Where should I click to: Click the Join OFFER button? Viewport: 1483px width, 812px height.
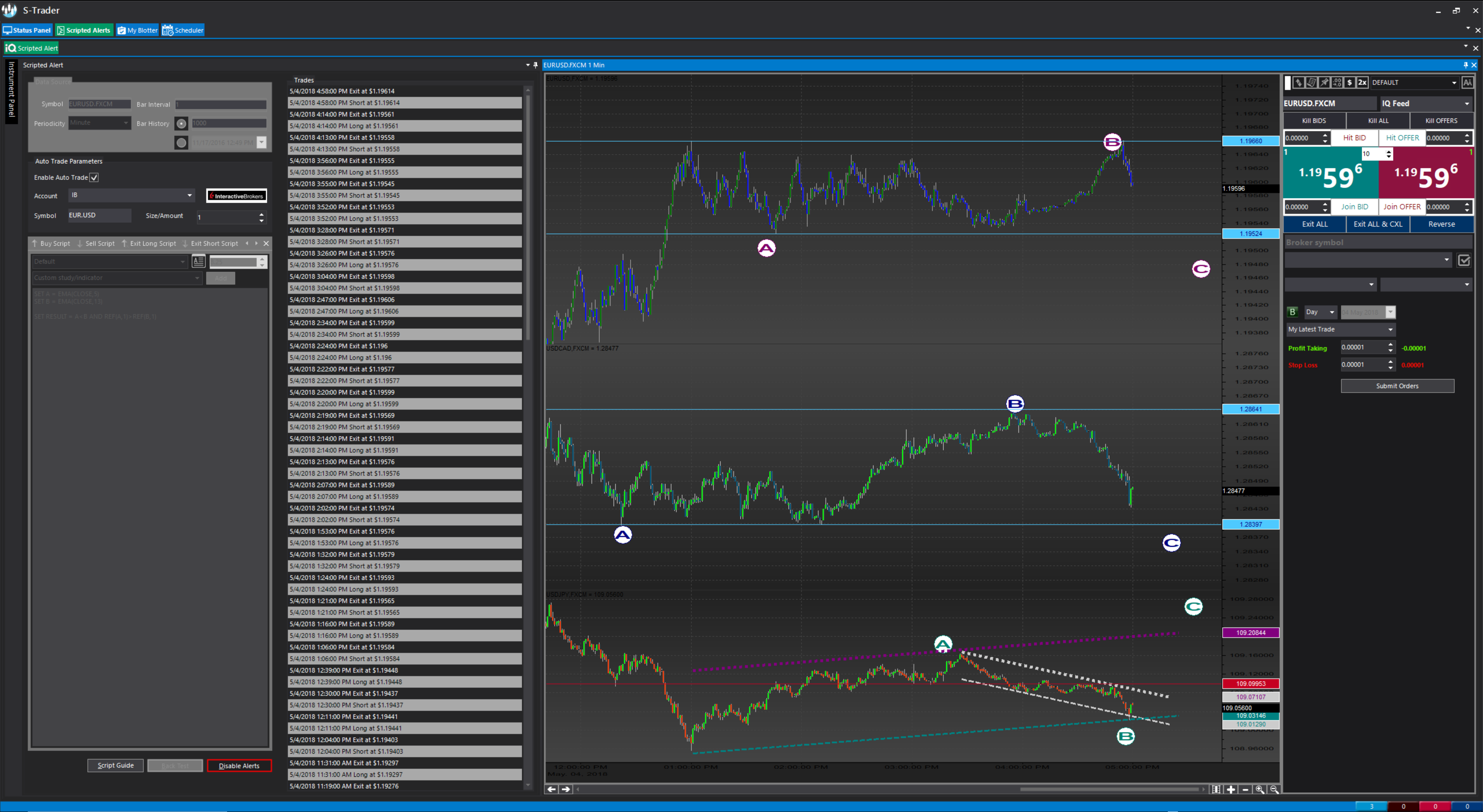point(1402,207)
